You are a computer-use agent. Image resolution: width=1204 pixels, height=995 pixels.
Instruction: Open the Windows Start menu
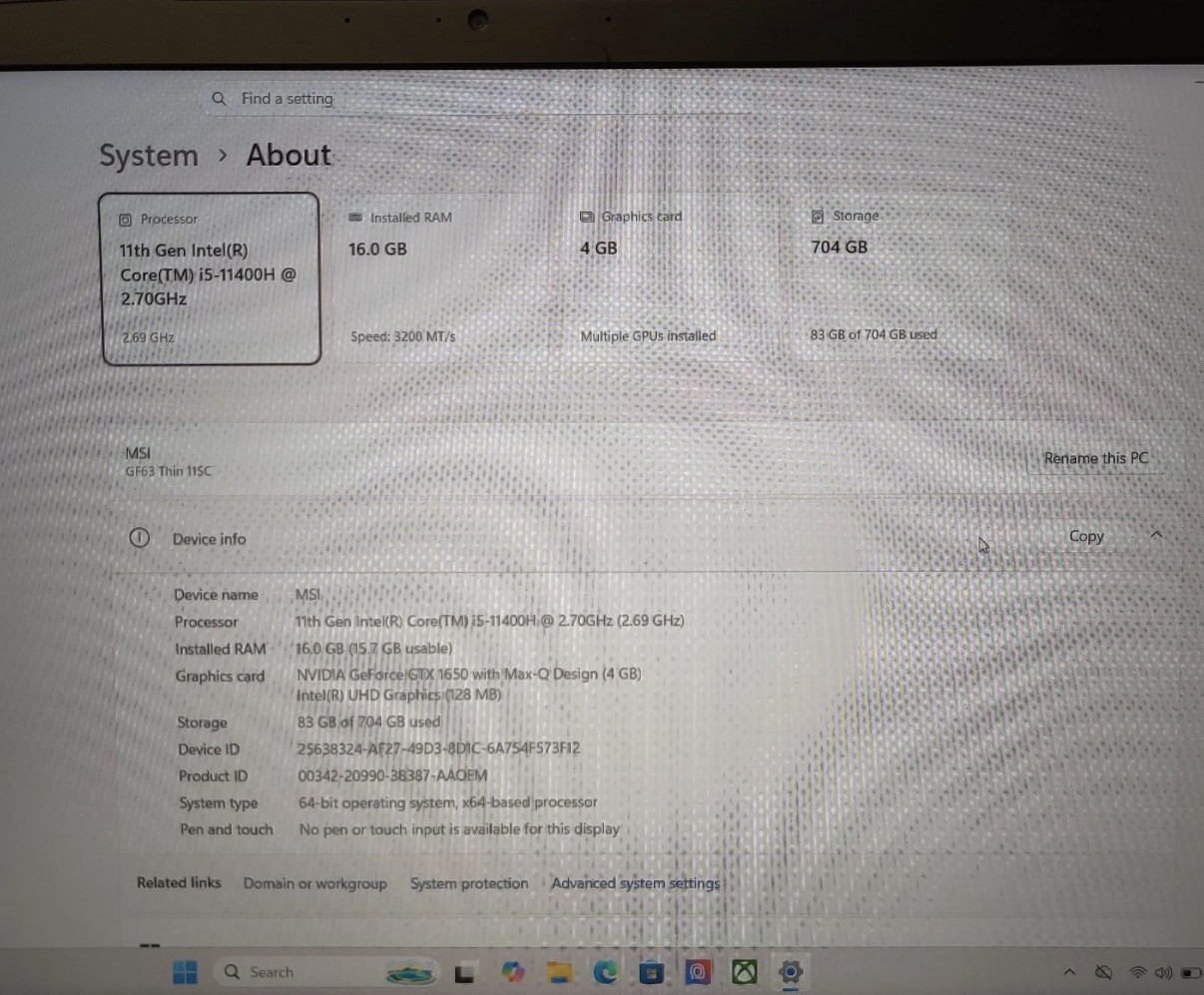click(186, 972)
